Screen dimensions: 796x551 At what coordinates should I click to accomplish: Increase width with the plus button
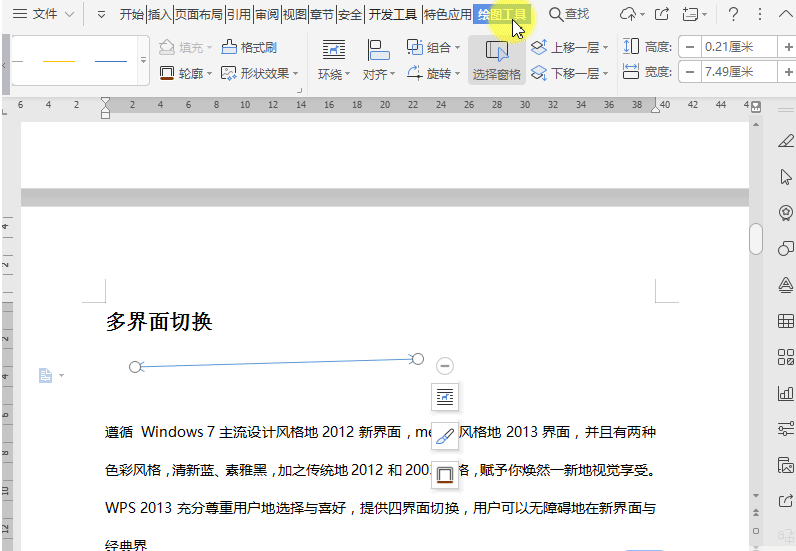tap(788, 72)
